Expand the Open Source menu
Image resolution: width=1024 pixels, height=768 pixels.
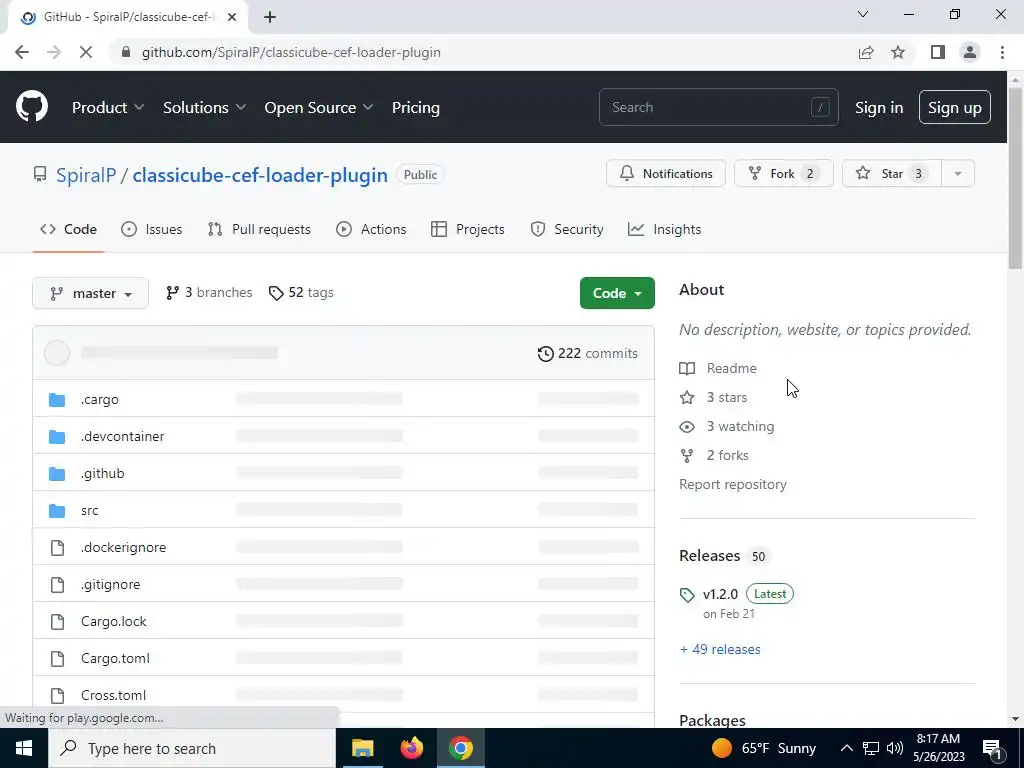coord(319,108)
